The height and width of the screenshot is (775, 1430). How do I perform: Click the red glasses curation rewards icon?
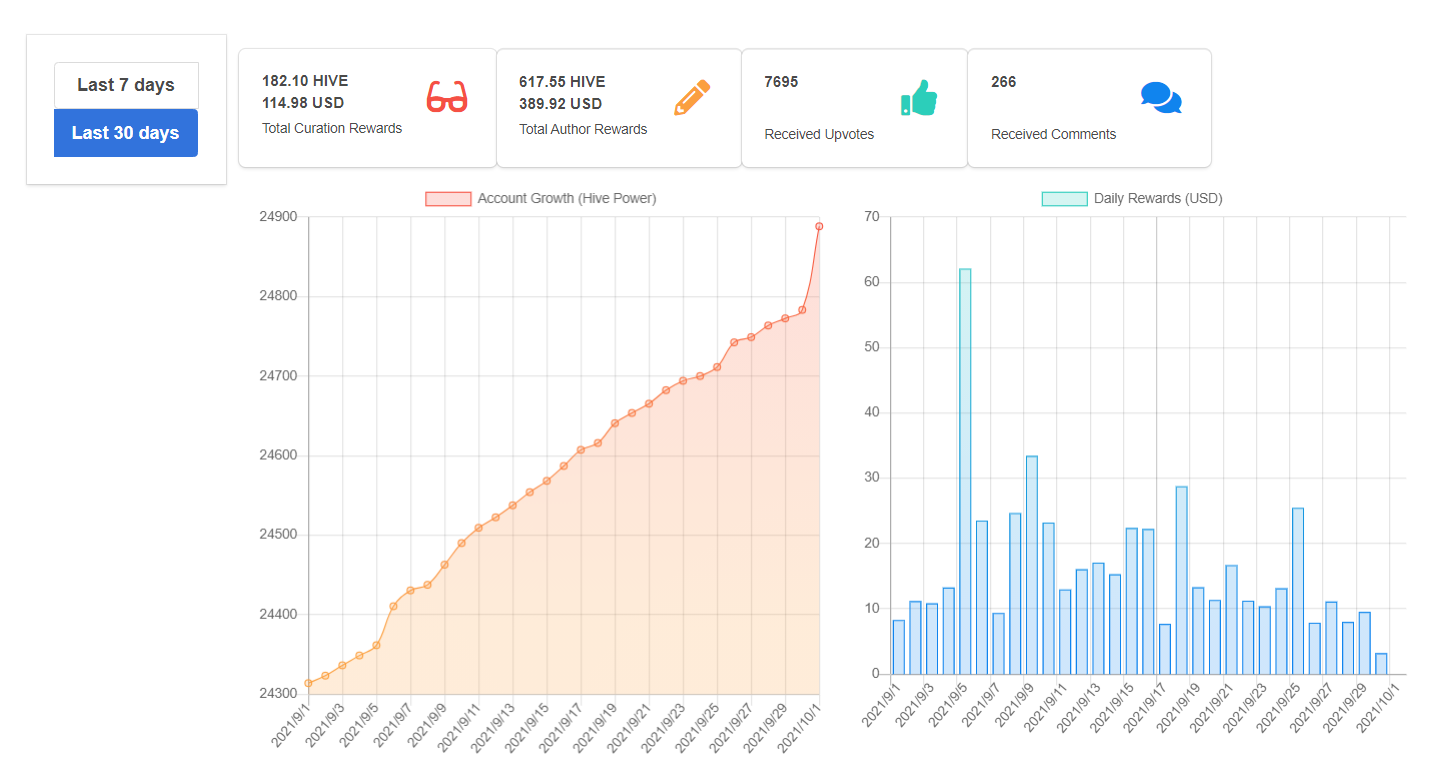[447, 97]
